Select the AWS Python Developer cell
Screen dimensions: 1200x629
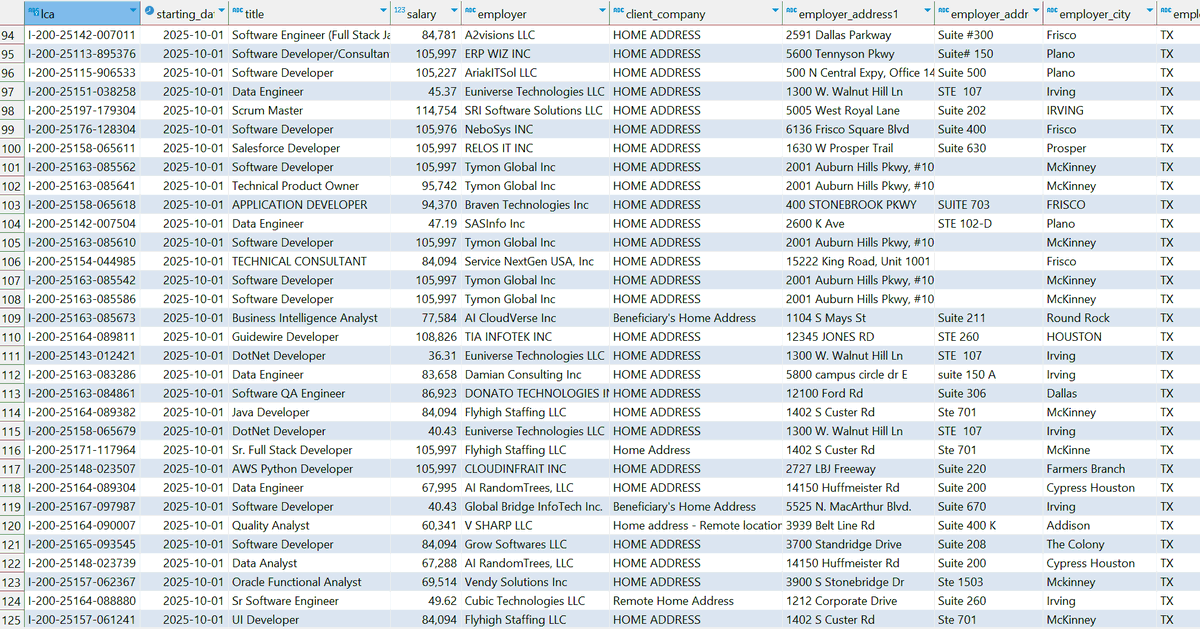(x=309, y=469)
